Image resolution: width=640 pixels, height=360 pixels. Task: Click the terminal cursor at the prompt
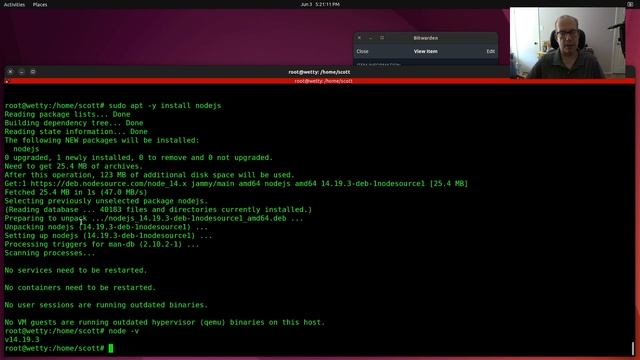click(x=111, y=348)
